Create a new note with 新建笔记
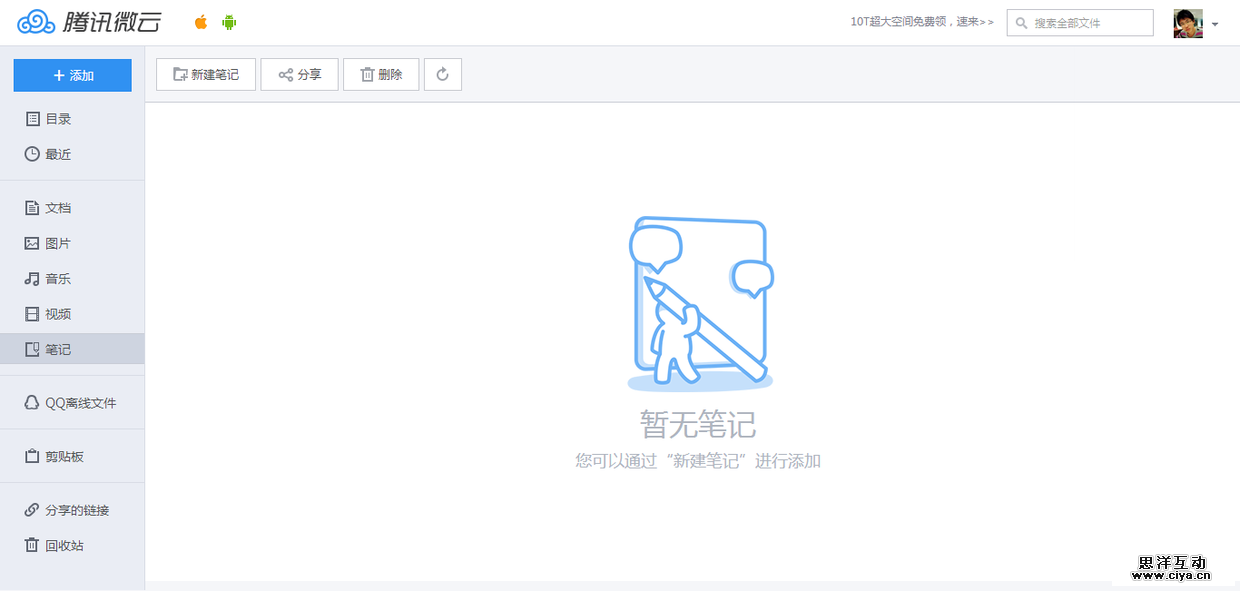 pyautogui.click(x=206, y=74)
